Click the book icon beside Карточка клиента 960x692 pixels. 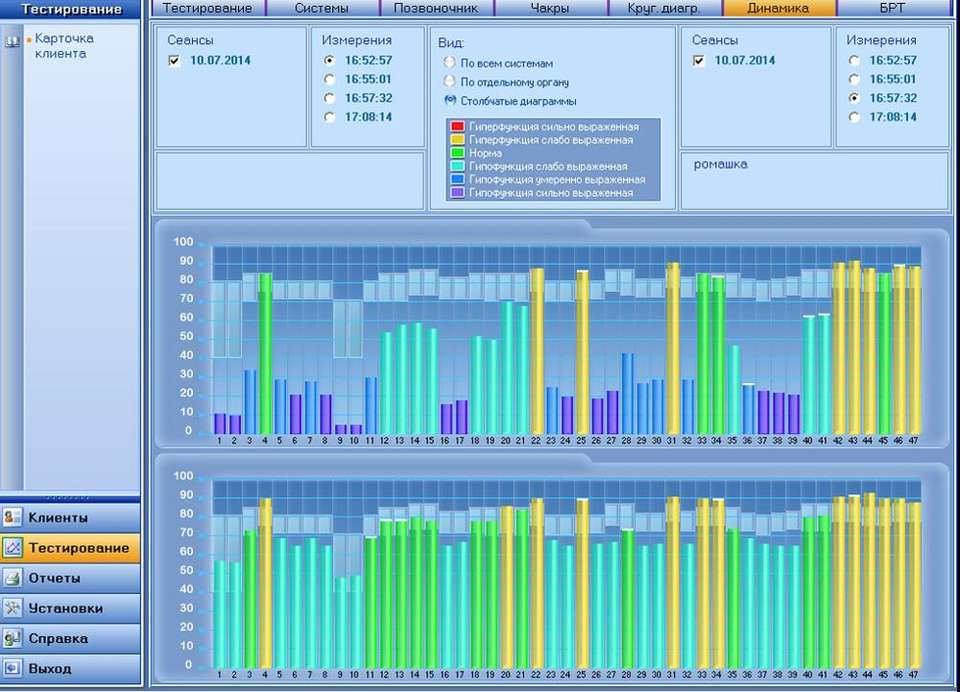[12, 42]
